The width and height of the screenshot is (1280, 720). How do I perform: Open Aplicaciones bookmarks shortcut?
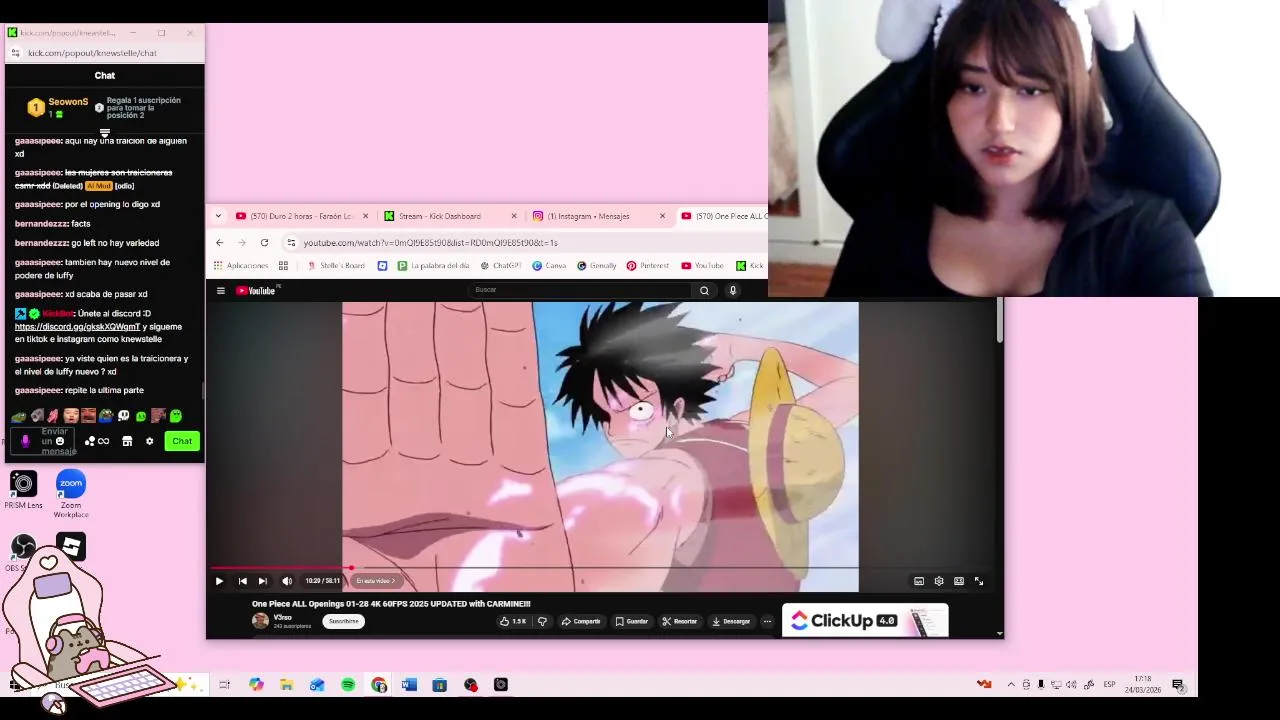pyautogui.click(x=240, y=266)
